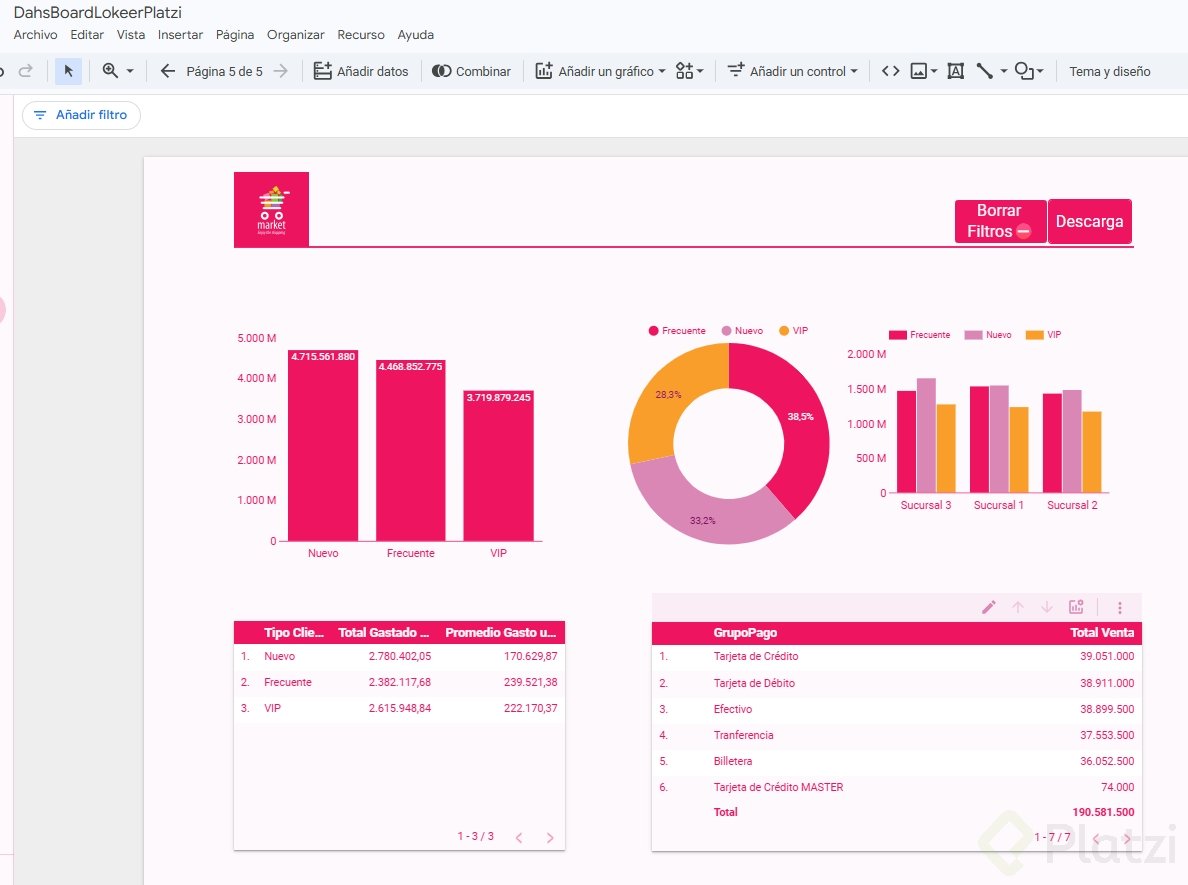This screenshot has width=1188, height=885.
Task: Click sort descending down arrow icon on table
Action: pos(1046,607)
